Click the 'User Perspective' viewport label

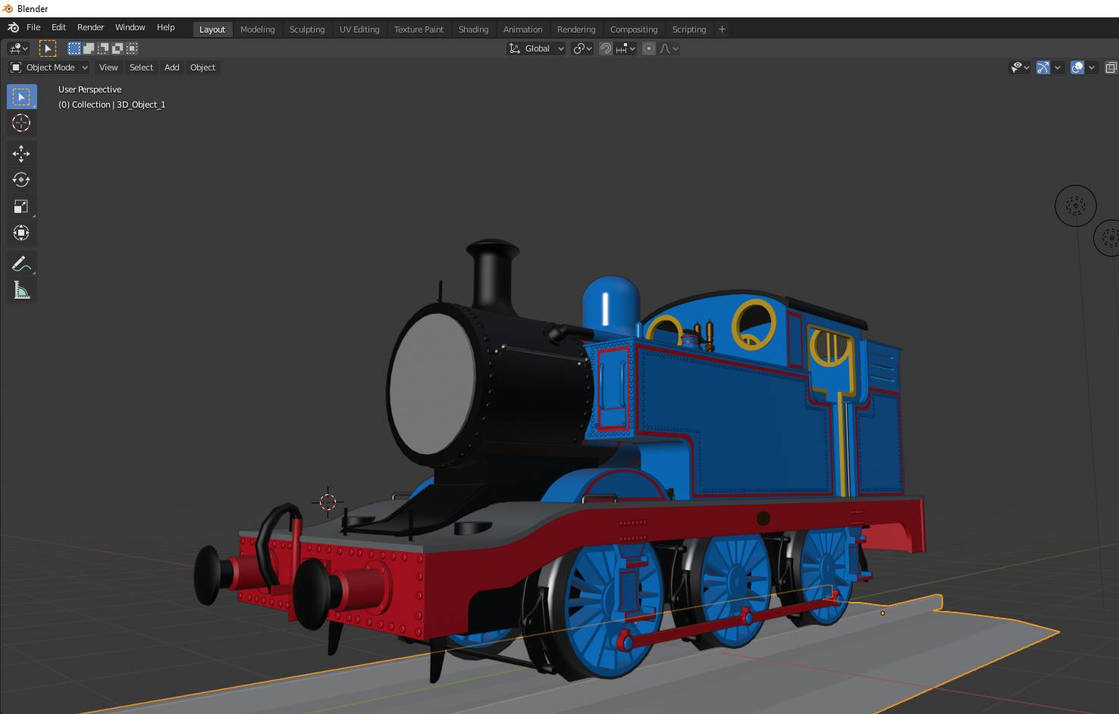(90, 89)
